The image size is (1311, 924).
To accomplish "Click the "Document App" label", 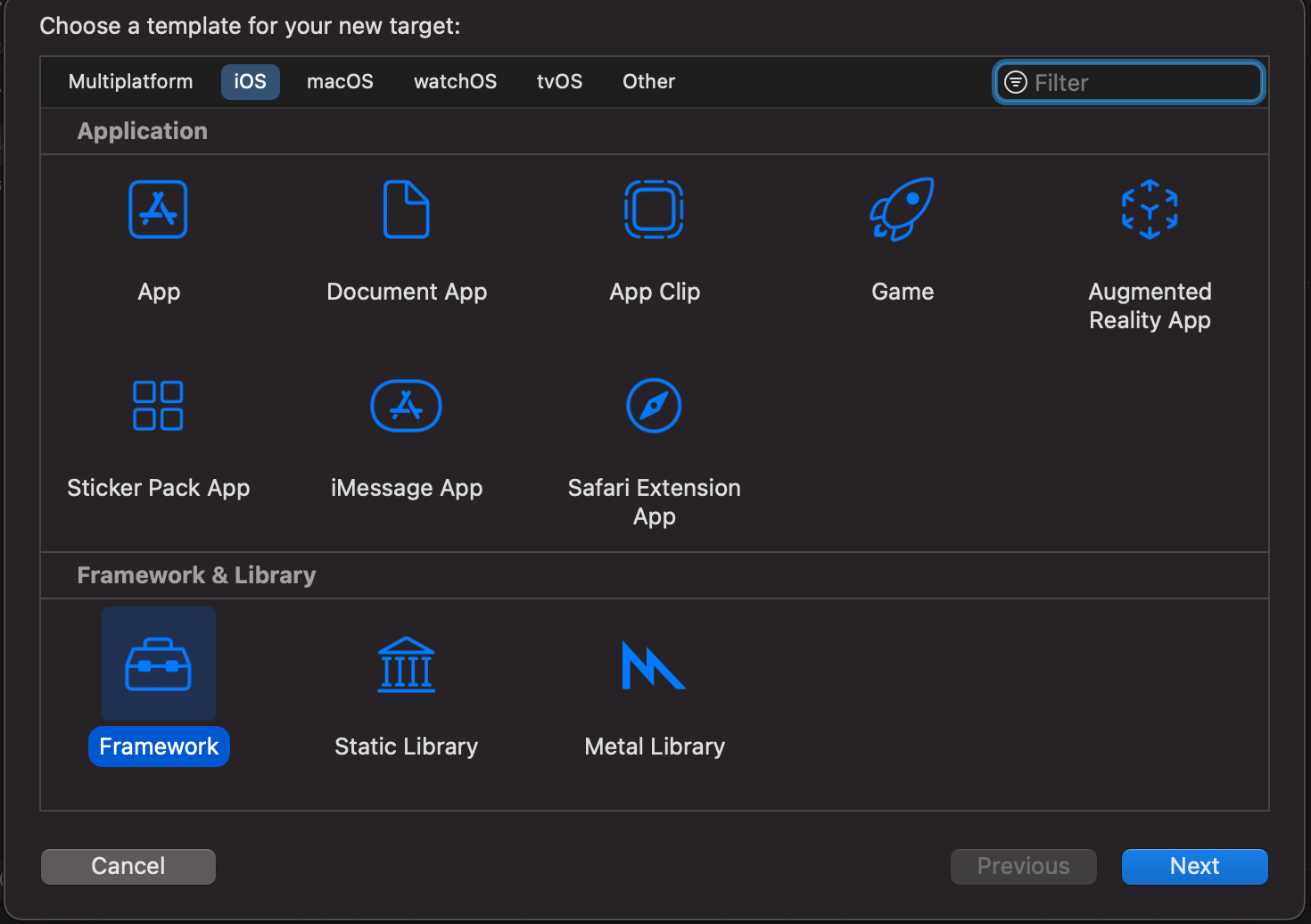I will click(x=407, y=292).
